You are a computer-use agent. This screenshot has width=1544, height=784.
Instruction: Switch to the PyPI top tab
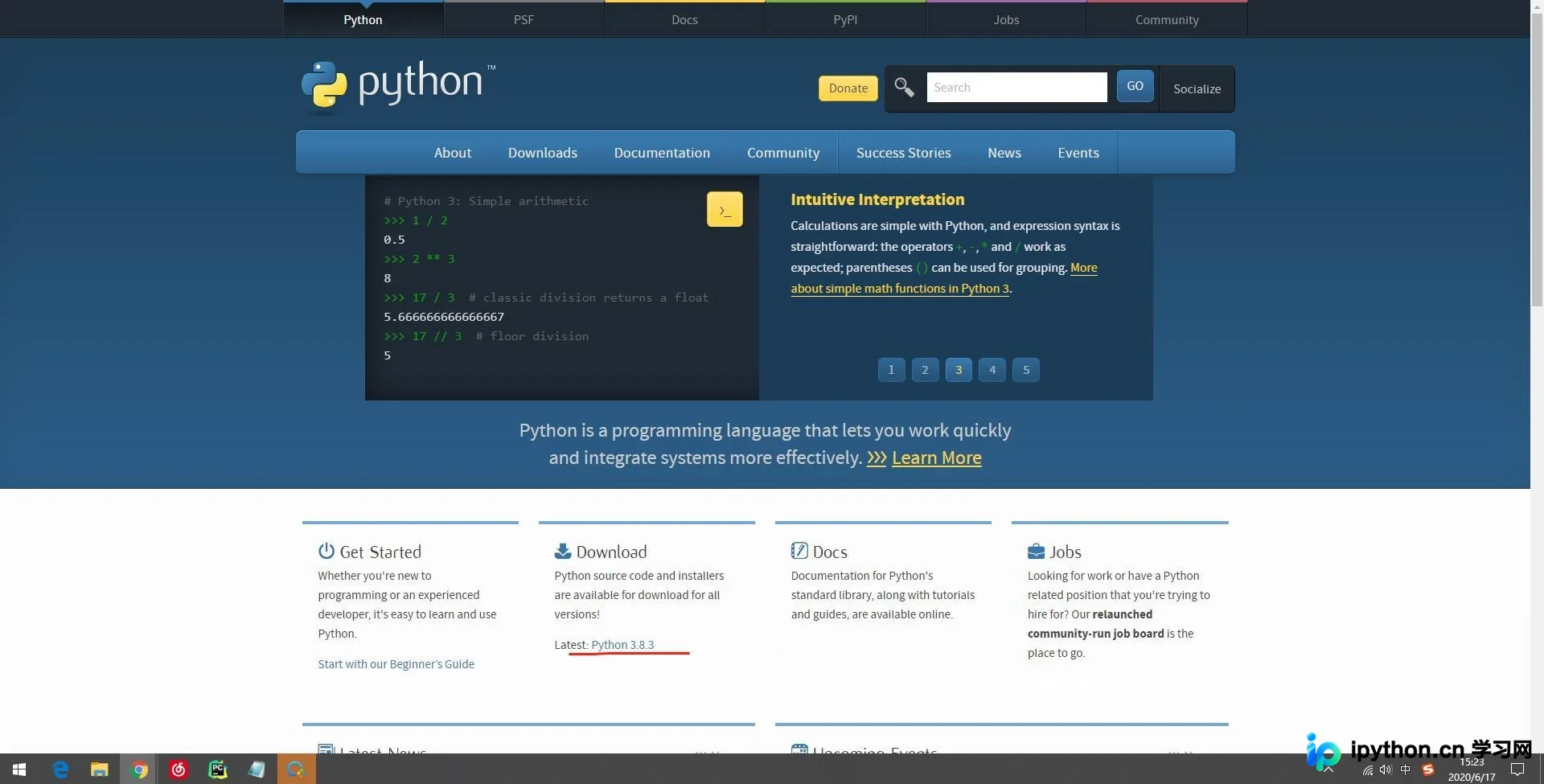tap(845, 19)
